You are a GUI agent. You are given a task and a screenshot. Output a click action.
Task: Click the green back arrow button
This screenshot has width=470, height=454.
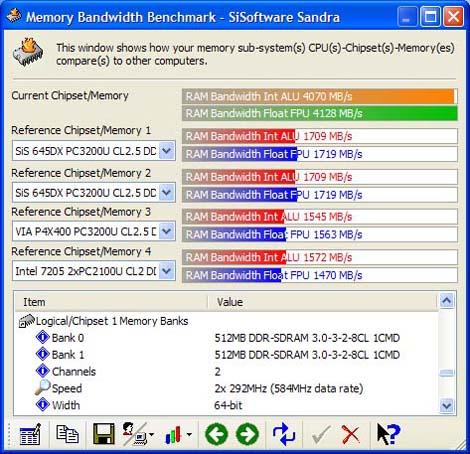click(x=216, y=434)
